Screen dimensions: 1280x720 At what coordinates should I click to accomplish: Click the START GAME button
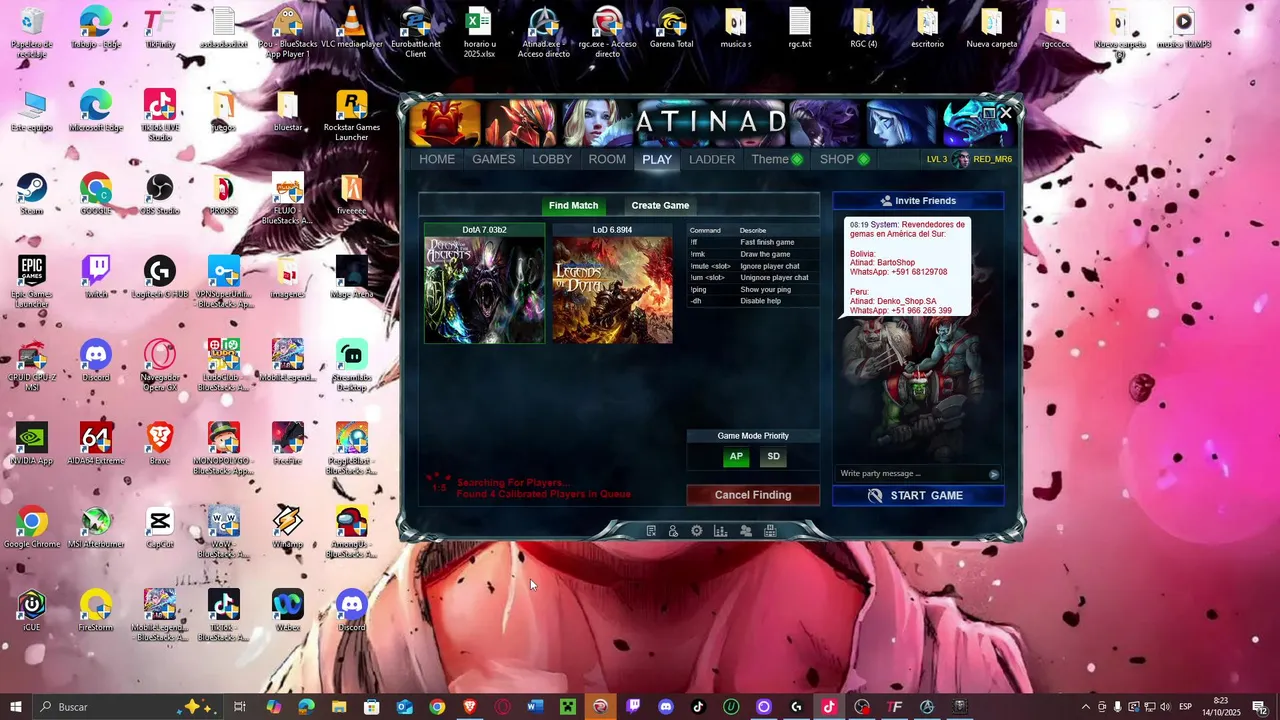[x=918, y=496]
